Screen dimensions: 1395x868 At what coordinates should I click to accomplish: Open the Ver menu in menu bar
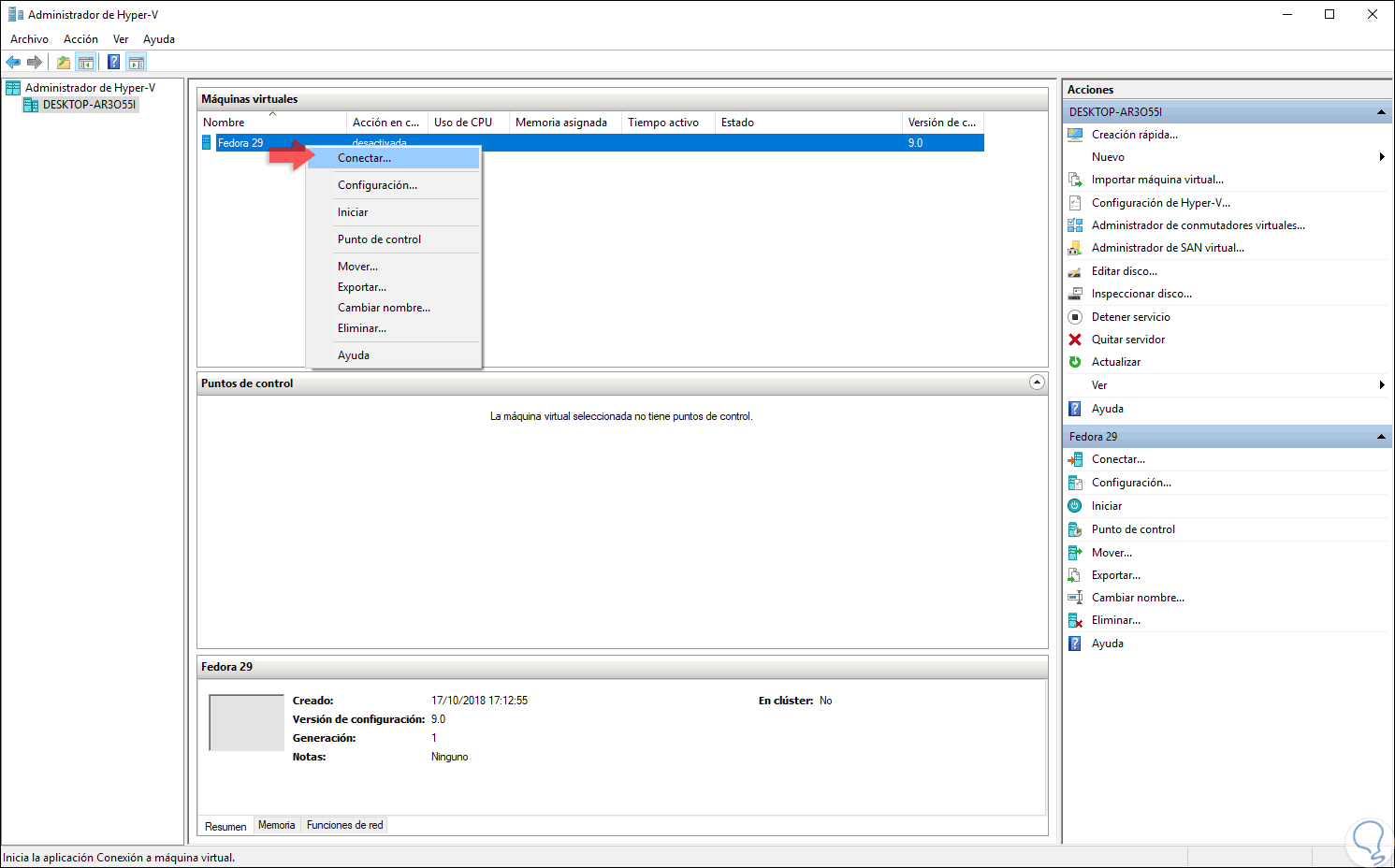121,39
